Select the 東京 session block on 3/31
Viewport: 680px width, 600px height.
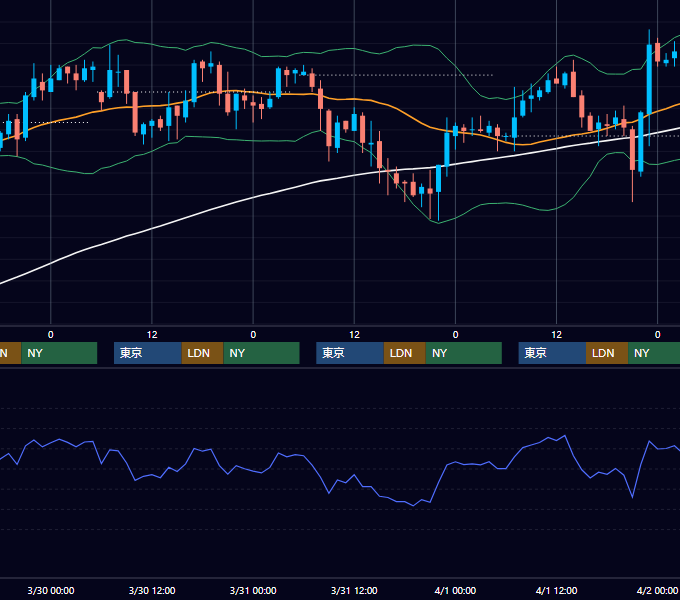[x=350, y=353]
